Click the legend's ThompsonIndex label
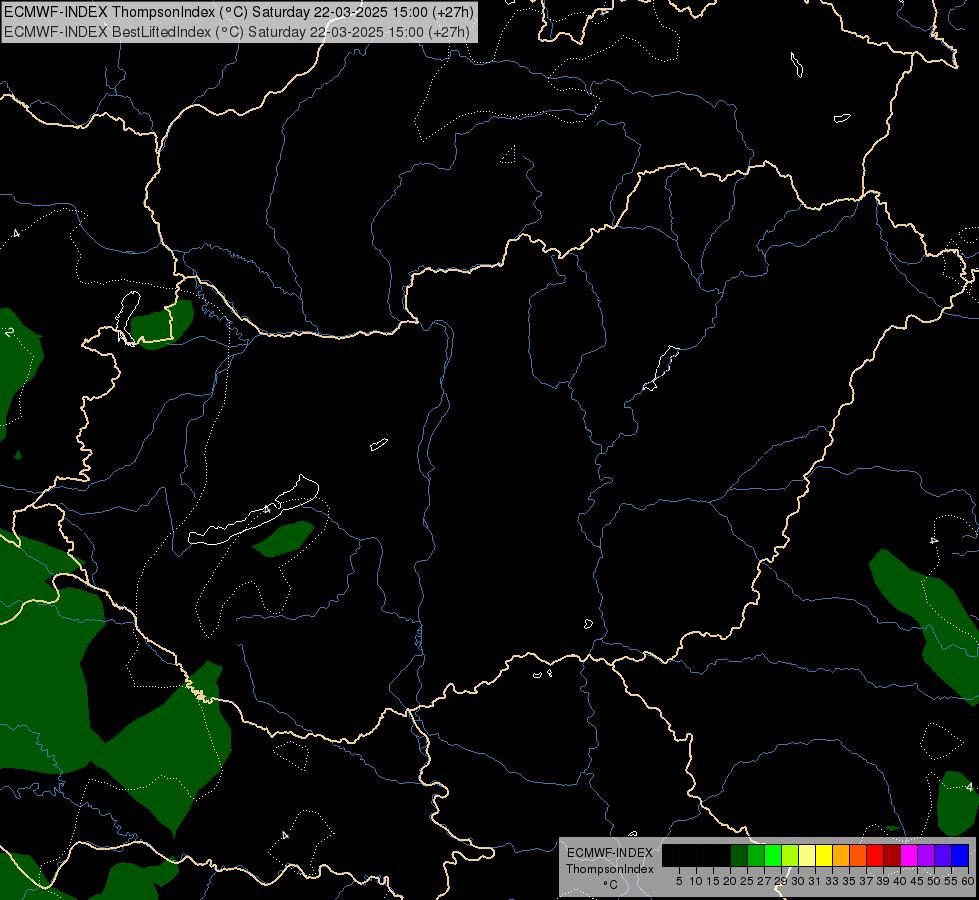This screenshot has width=979, height=900. [610, 869]
